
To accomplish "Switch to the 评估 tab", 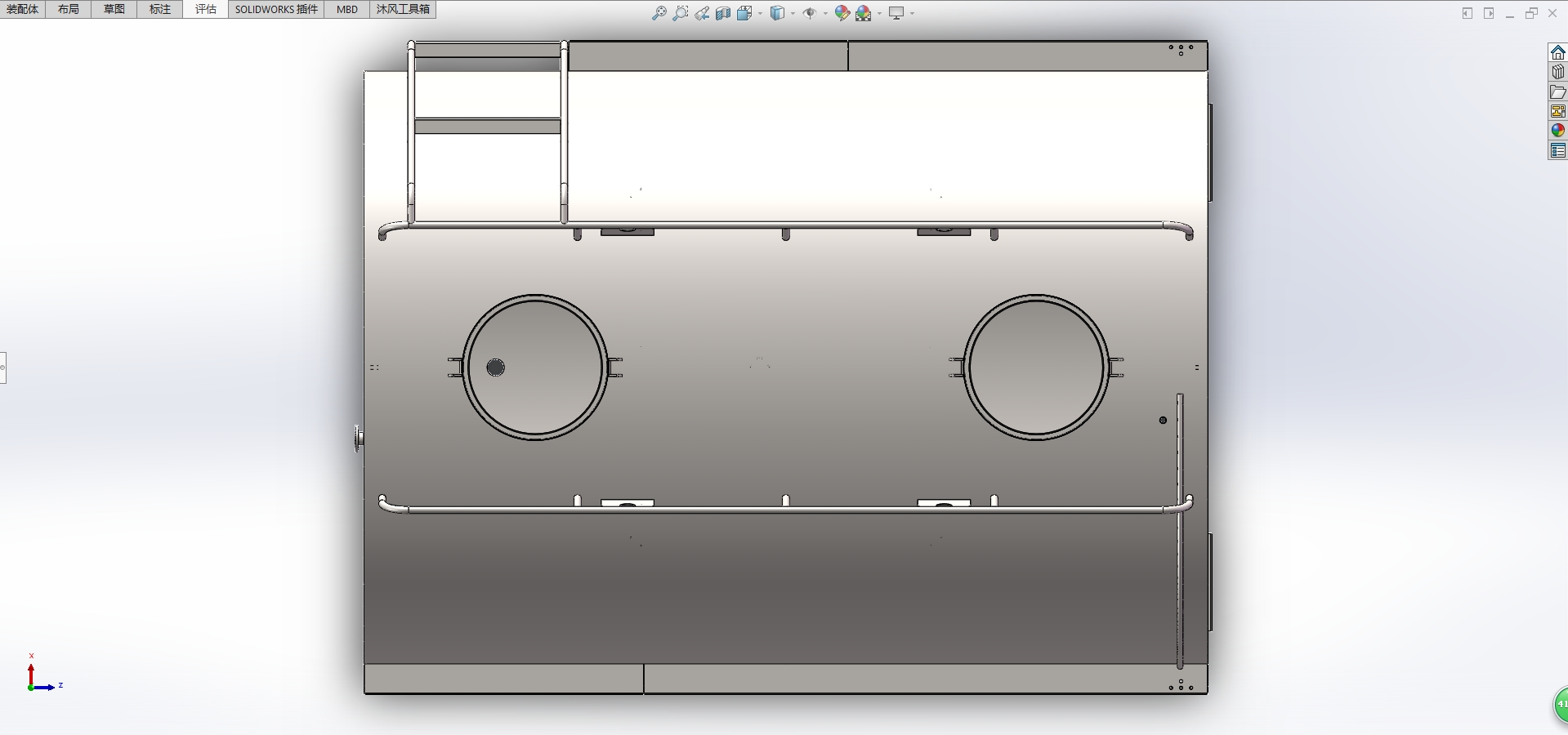I will point(206,9).
